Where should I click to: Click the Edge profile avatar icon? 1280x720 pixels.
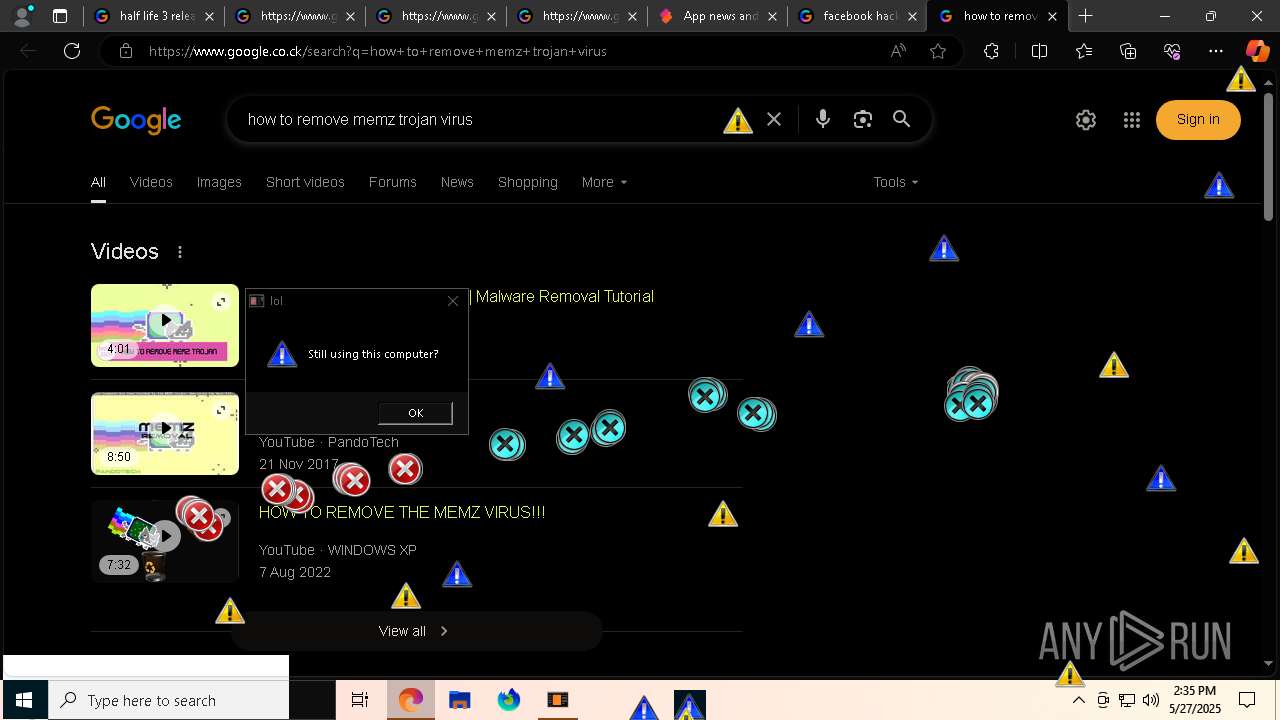pyautogui.click(x=21, y=16)
